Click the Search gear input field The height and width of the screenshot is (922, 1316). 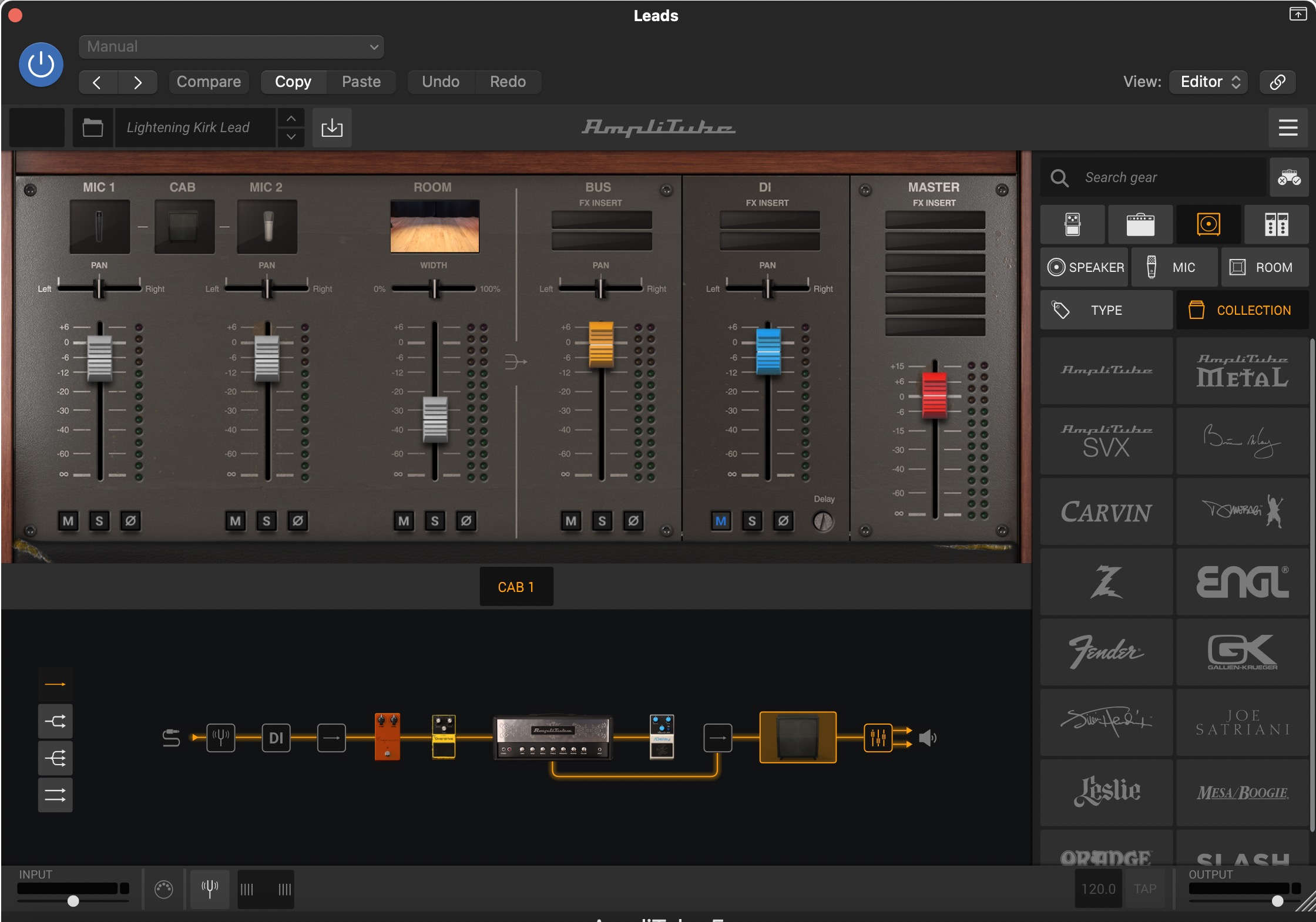1154,177
